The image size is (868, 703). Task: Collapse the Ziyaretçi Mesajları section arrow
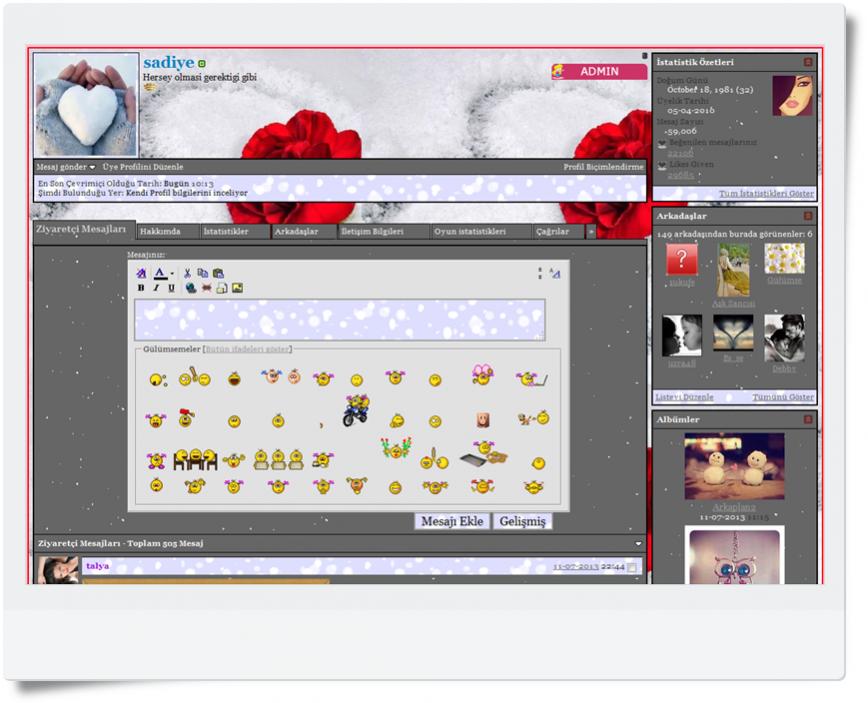[x=639, y=544]
